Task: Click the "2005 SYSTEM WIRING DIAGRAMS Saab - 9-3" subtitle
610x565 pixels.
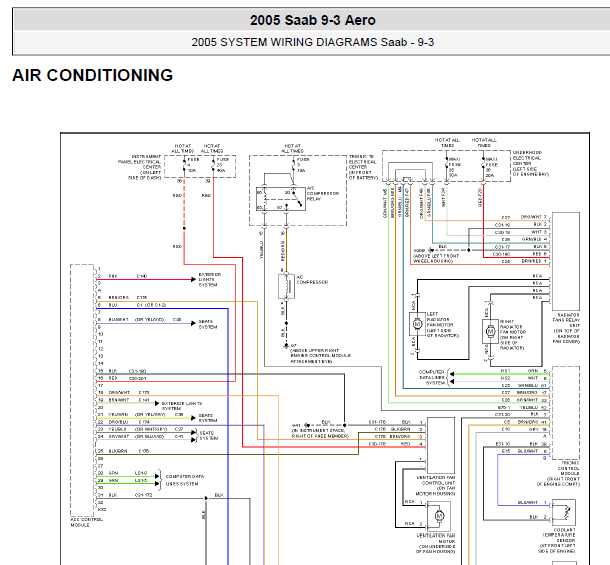Action: [x=312, y=42]
